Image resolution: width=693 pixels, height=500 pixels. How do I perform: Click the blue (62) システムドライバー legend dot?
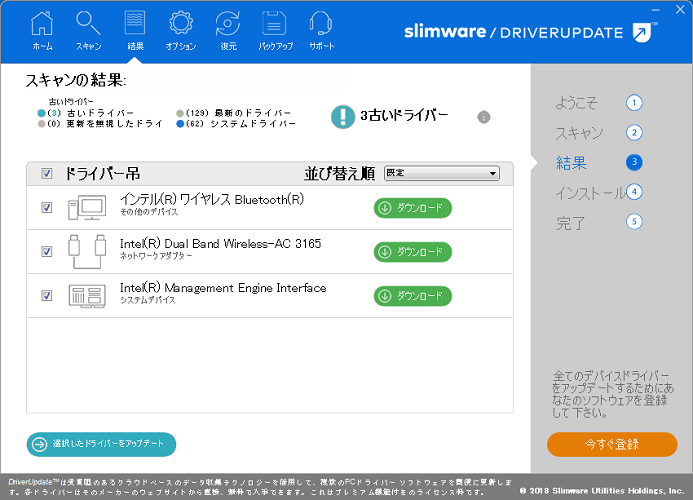tap(180, 124)
